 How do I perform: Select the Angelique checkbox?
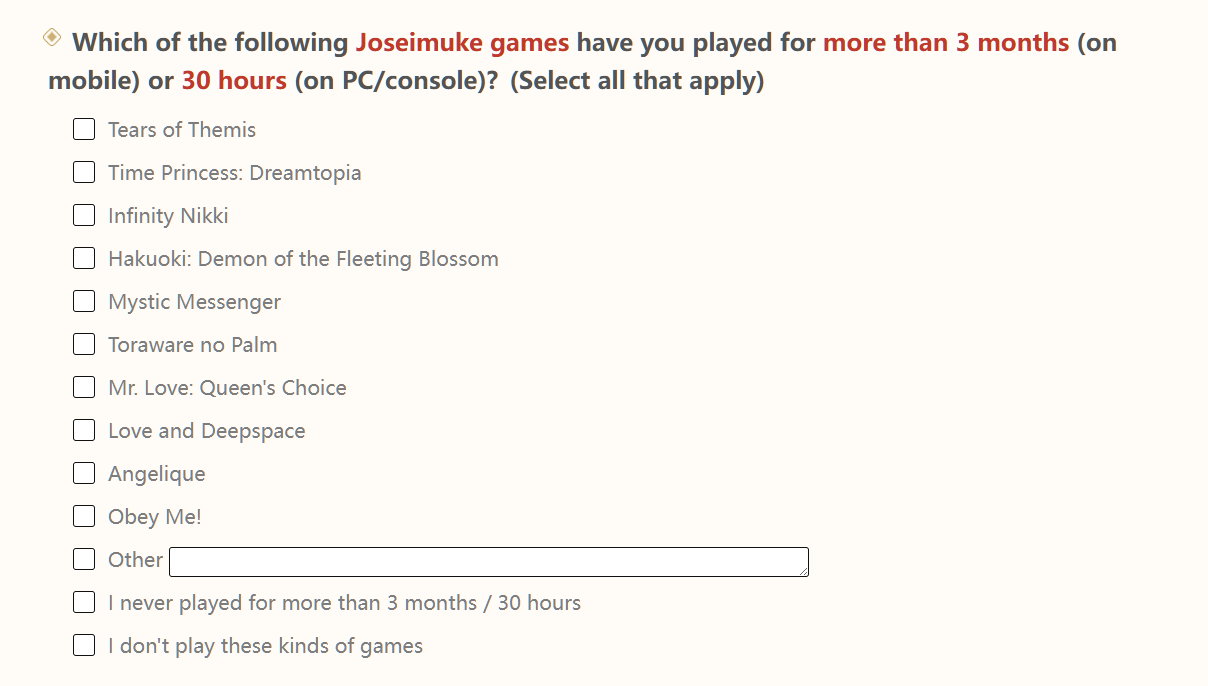(x=84, y=473)
